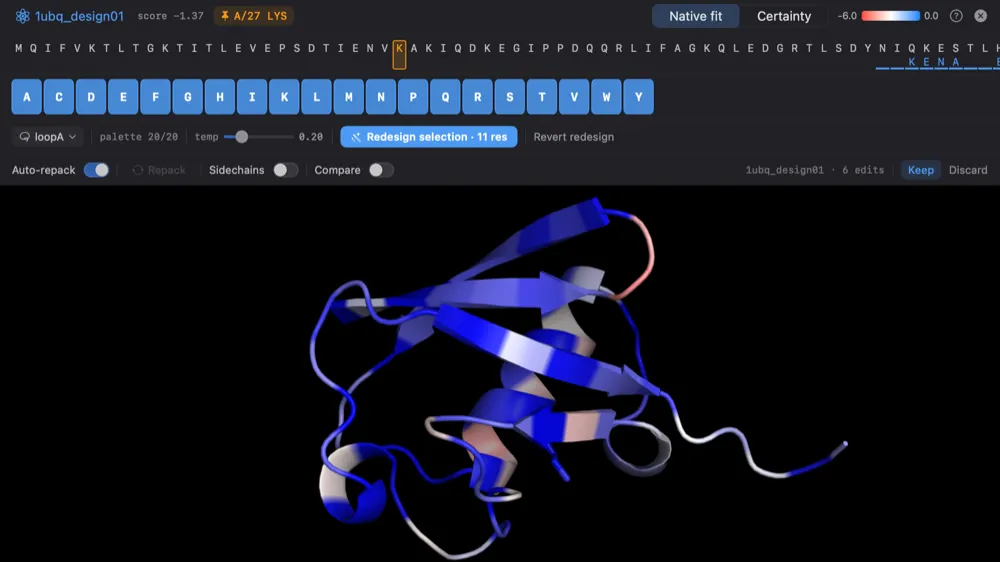
Task: Adjust the temp slider handle
Action: click(x=242, y=137)
